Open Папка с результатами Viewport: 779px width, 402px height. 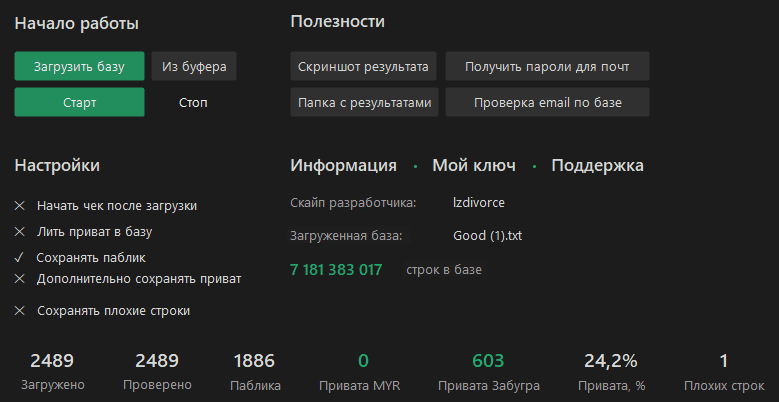(364, 102)
